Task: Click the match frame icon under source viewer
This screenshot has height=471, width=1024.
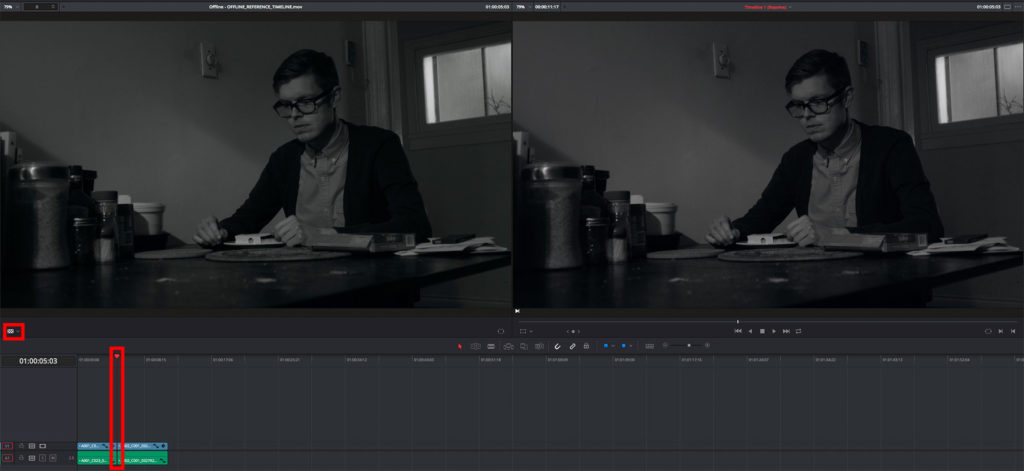Action: tap(501, 331)
